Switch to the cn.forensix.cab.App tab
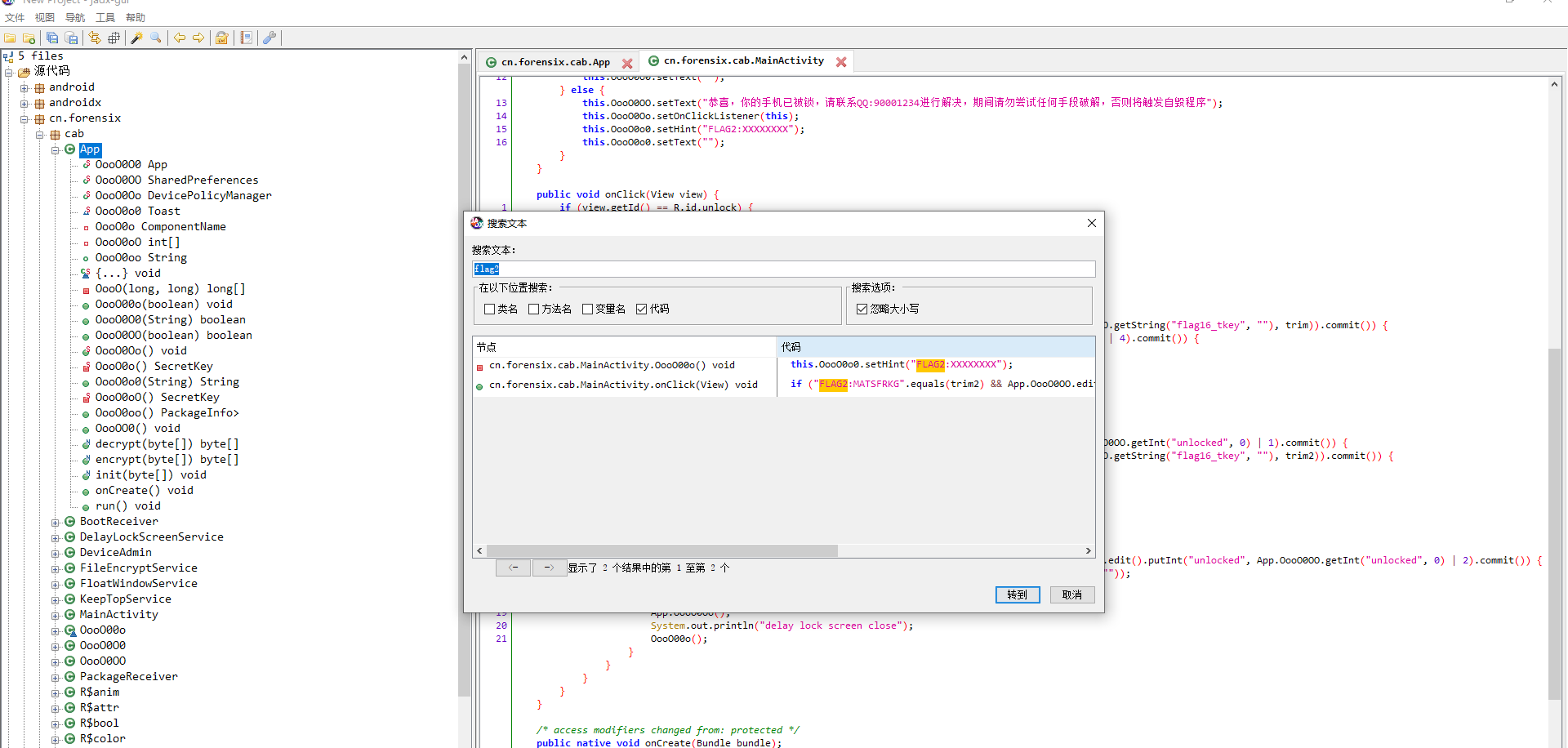The width and height of the screenshot is (1568, 748). click(x=555, y=62)
